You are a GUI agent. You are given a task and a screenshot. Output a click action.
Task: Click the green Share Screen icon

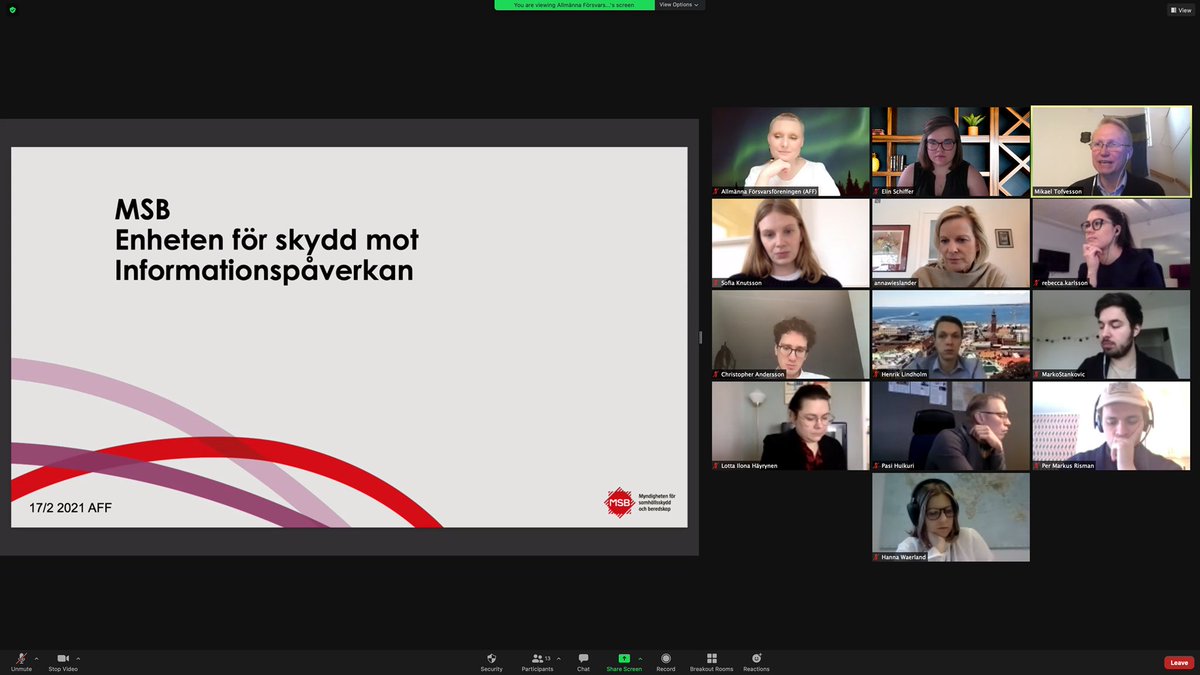[x=624, y=658]
